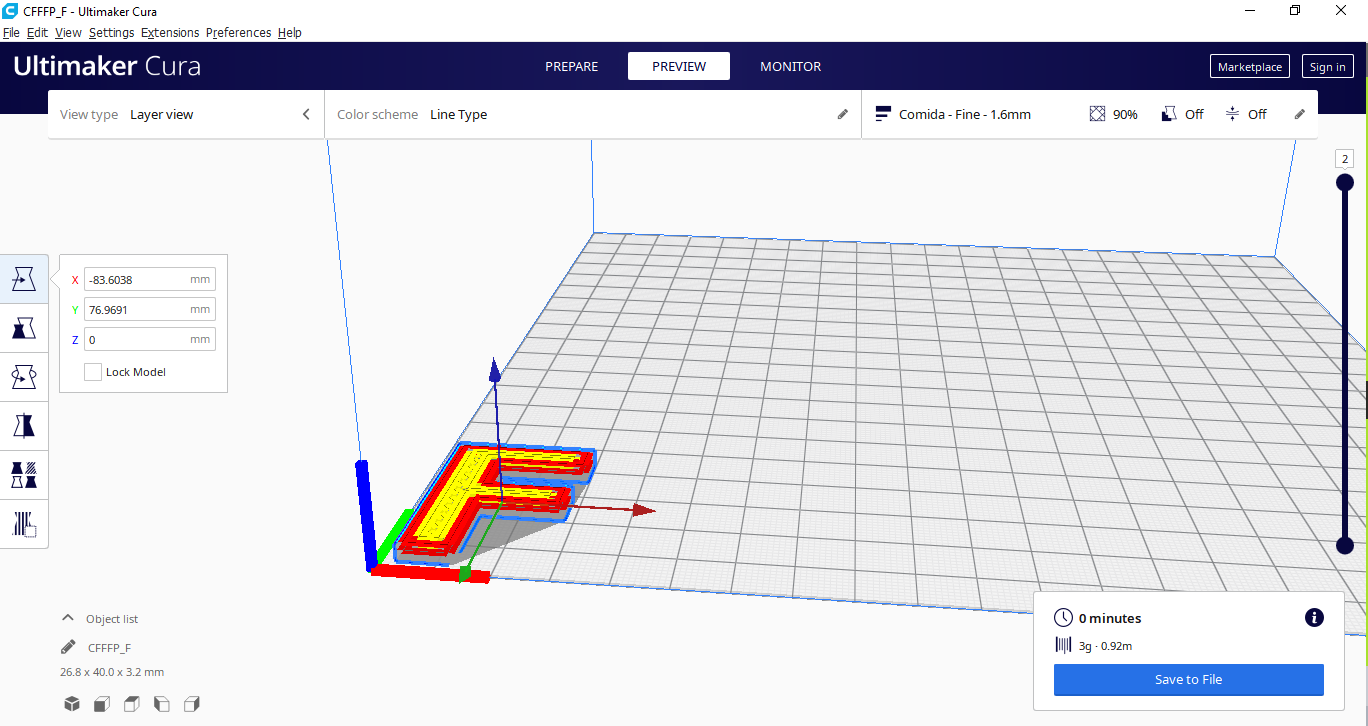Viewport: 1368px width, 726px height.
Task: Click the support icon in settings bar
Action: 1169,114
